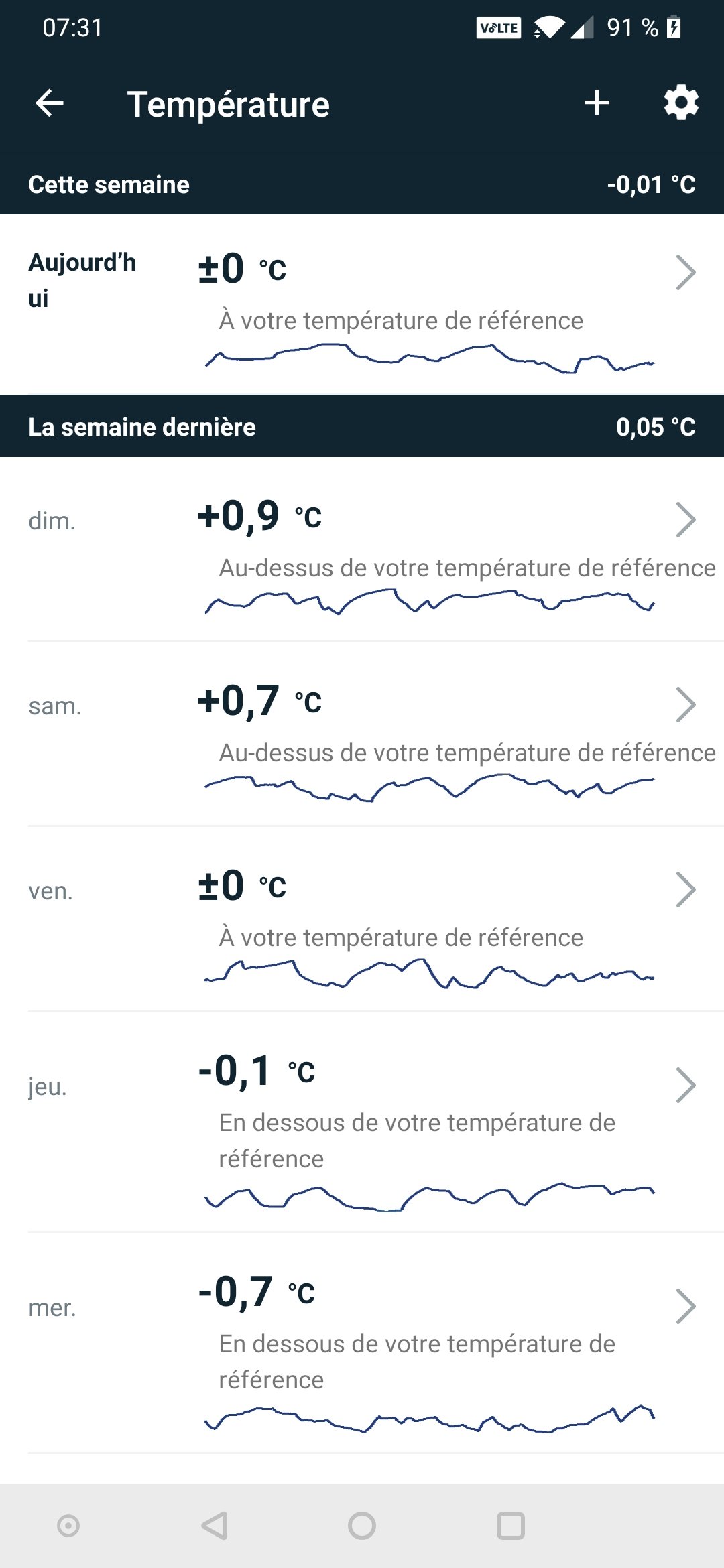The height and width of the screenshot is (1568, 724).
Task: Tap the small circle icon in navigation bar
Action: [68, 1526]
